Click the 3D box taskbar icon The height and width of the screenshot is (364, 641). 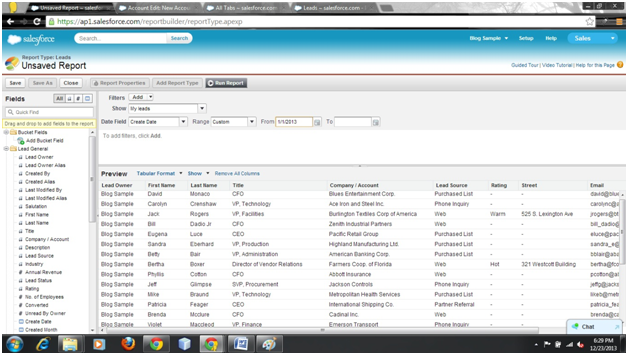184,344
